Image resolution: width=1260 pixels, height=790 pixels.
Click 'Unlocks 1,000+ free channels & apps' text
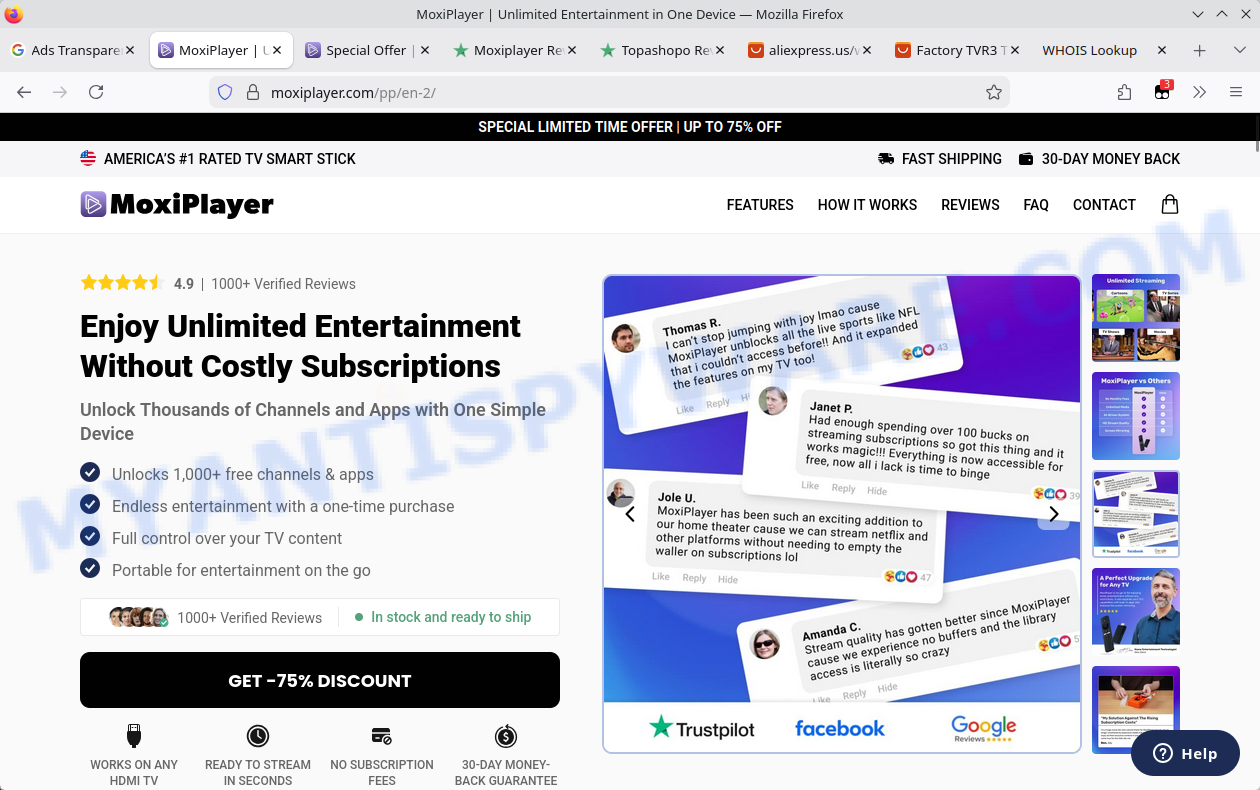243,474
